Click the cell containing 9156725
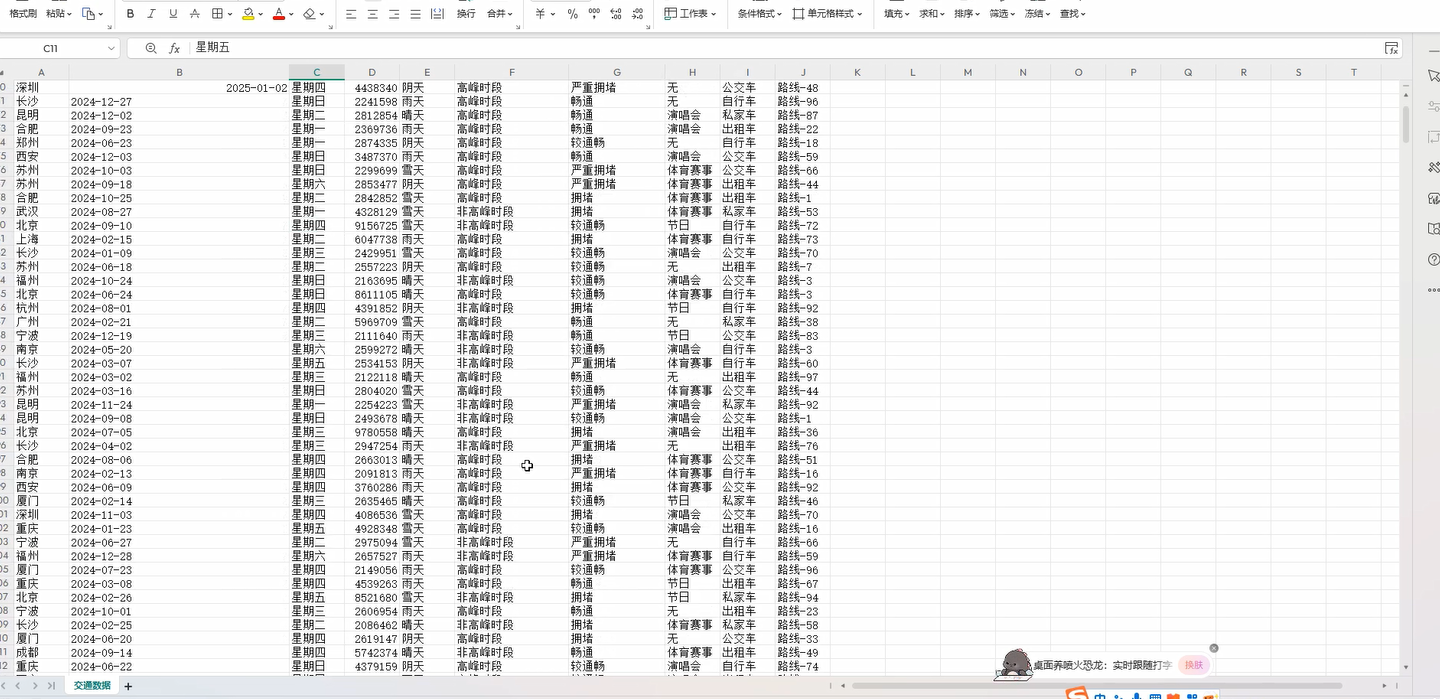 (372, 226)
